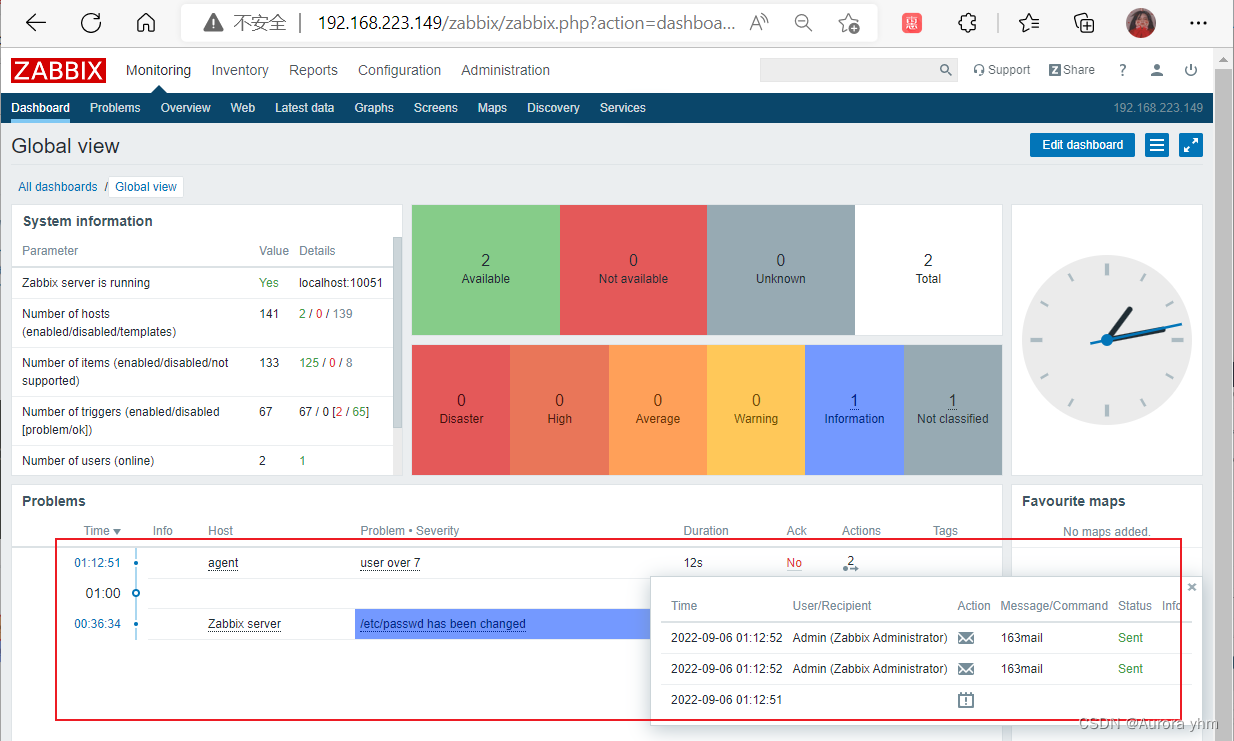Open the Administration menu
Screen dimensions: 1234x741
505,70
